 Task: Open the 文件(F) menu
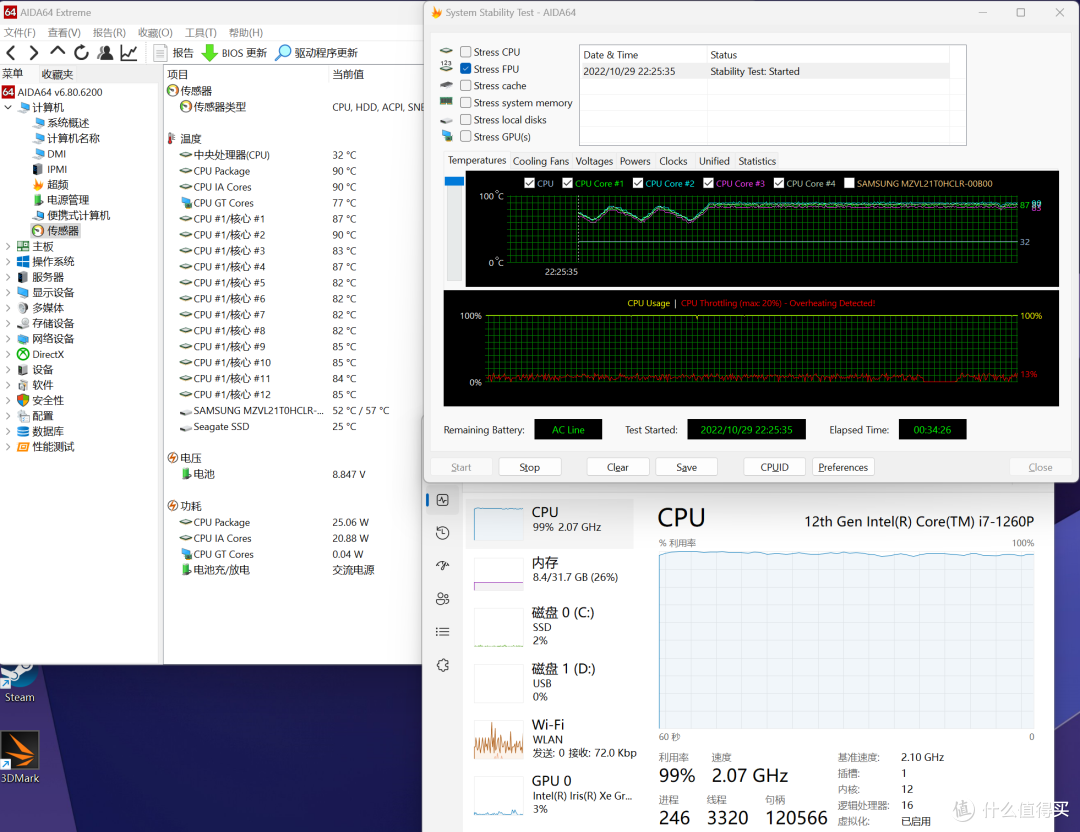tap(19, 32)
